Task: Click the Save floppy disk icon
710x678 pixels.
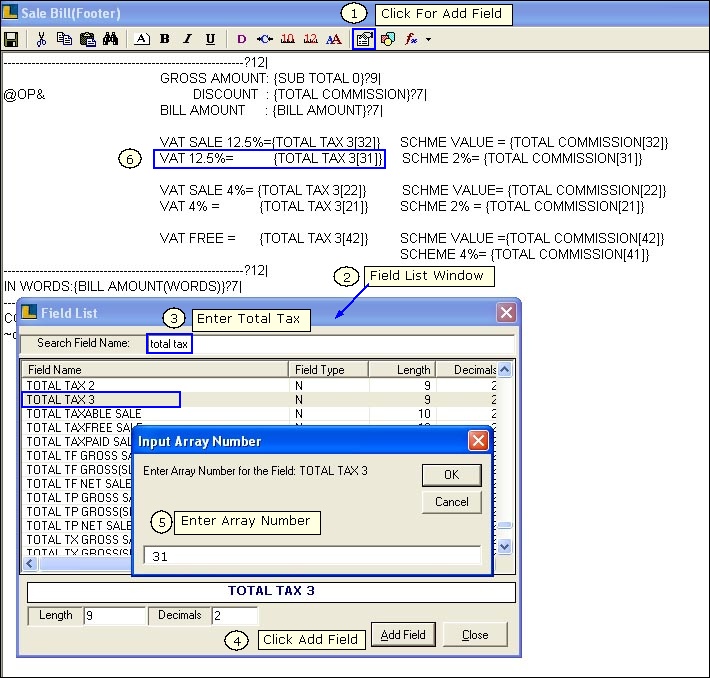Action: click(x=11, y=39)
